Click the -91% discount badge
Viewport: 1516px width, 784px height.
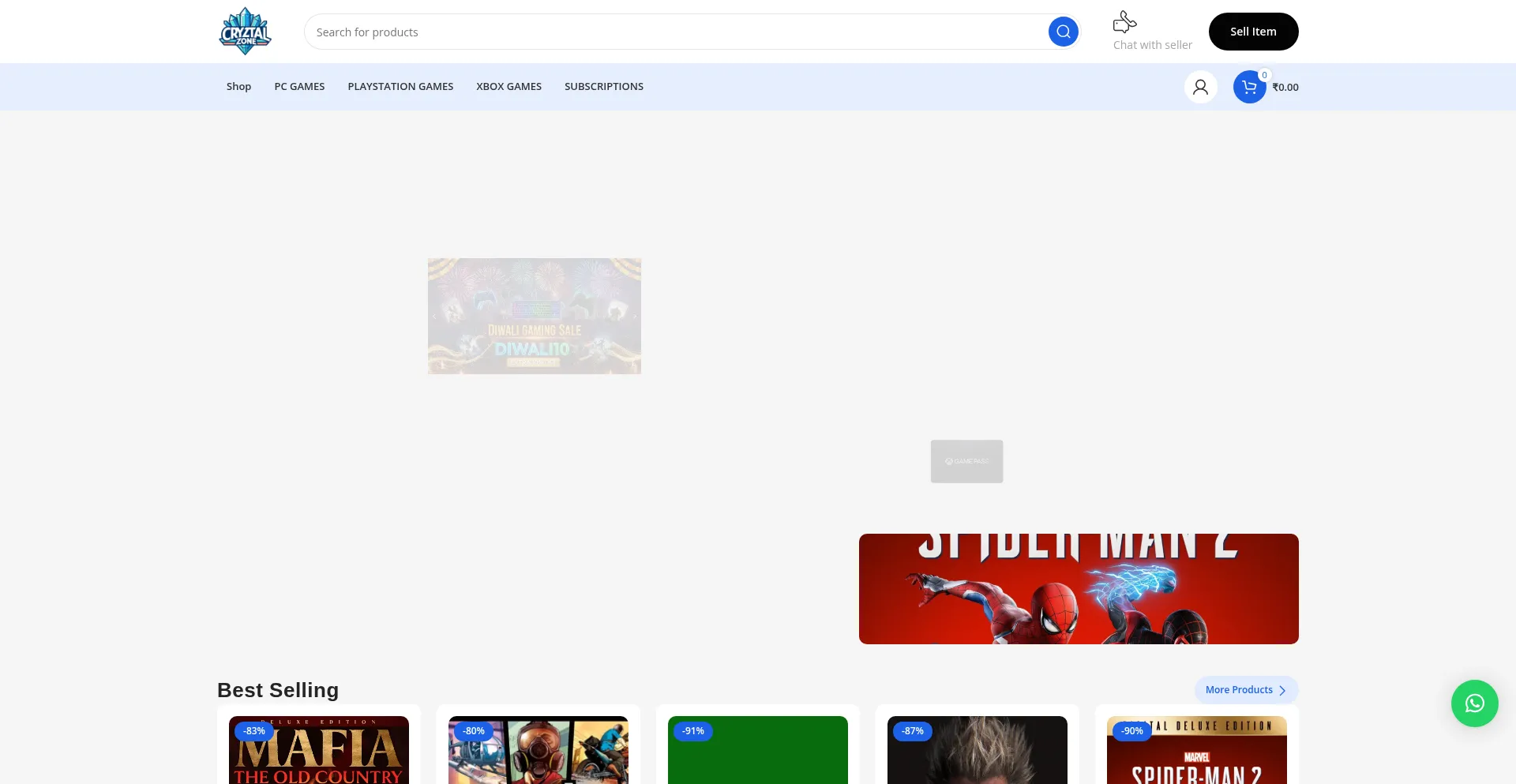693,731
